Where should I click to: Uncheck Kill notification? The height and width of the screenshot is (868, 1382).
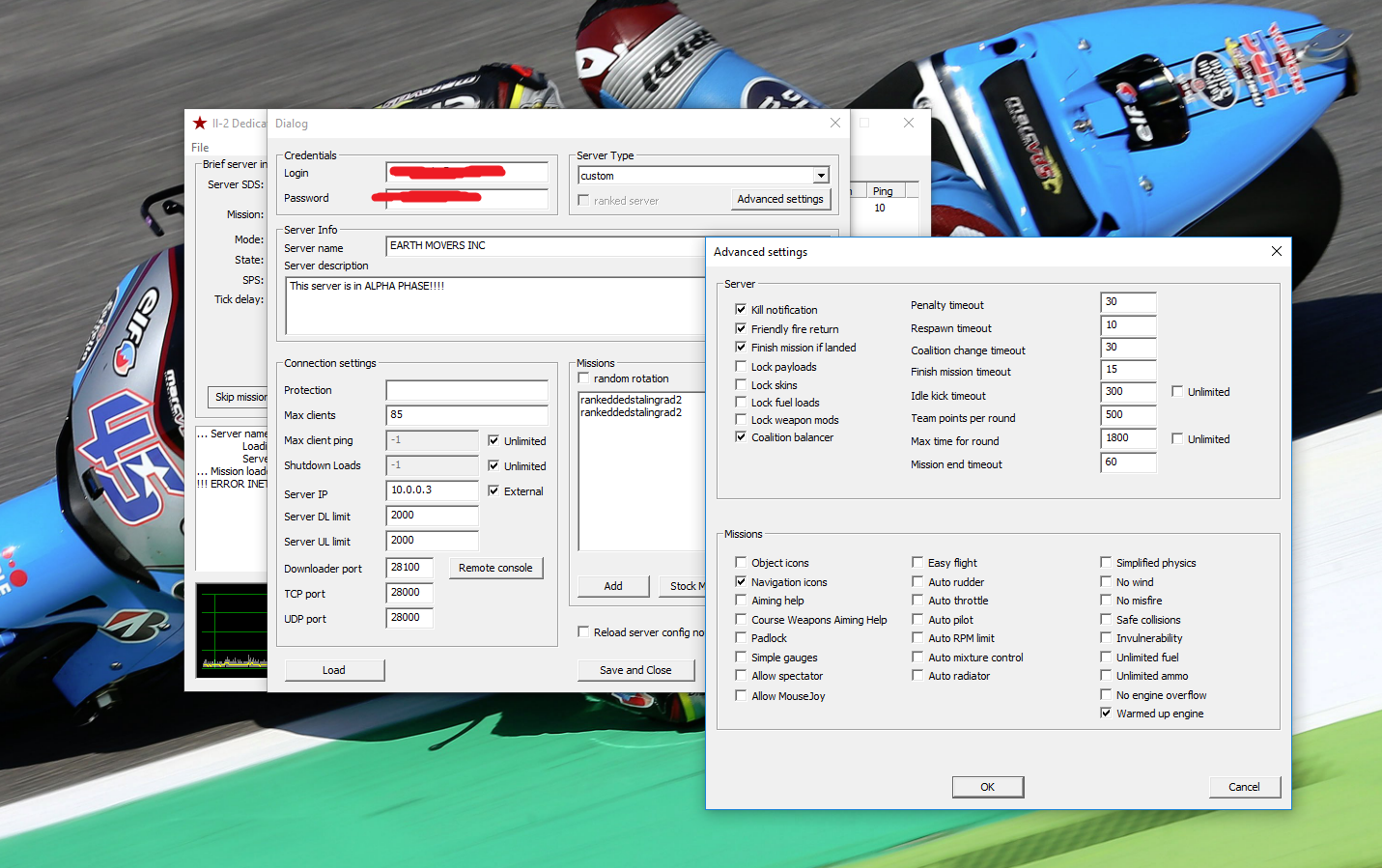tap(741, 309)
